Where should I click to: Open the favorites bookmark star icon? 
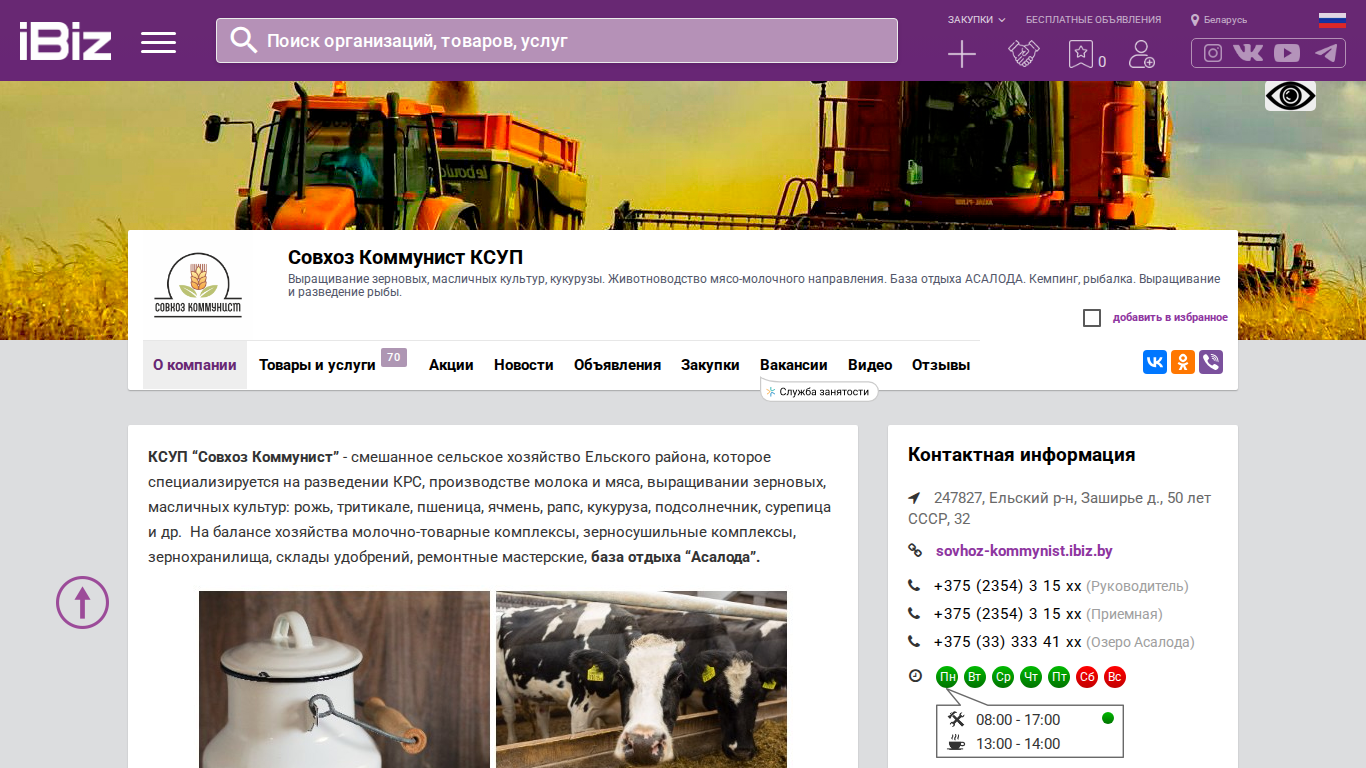(1081, 54)
